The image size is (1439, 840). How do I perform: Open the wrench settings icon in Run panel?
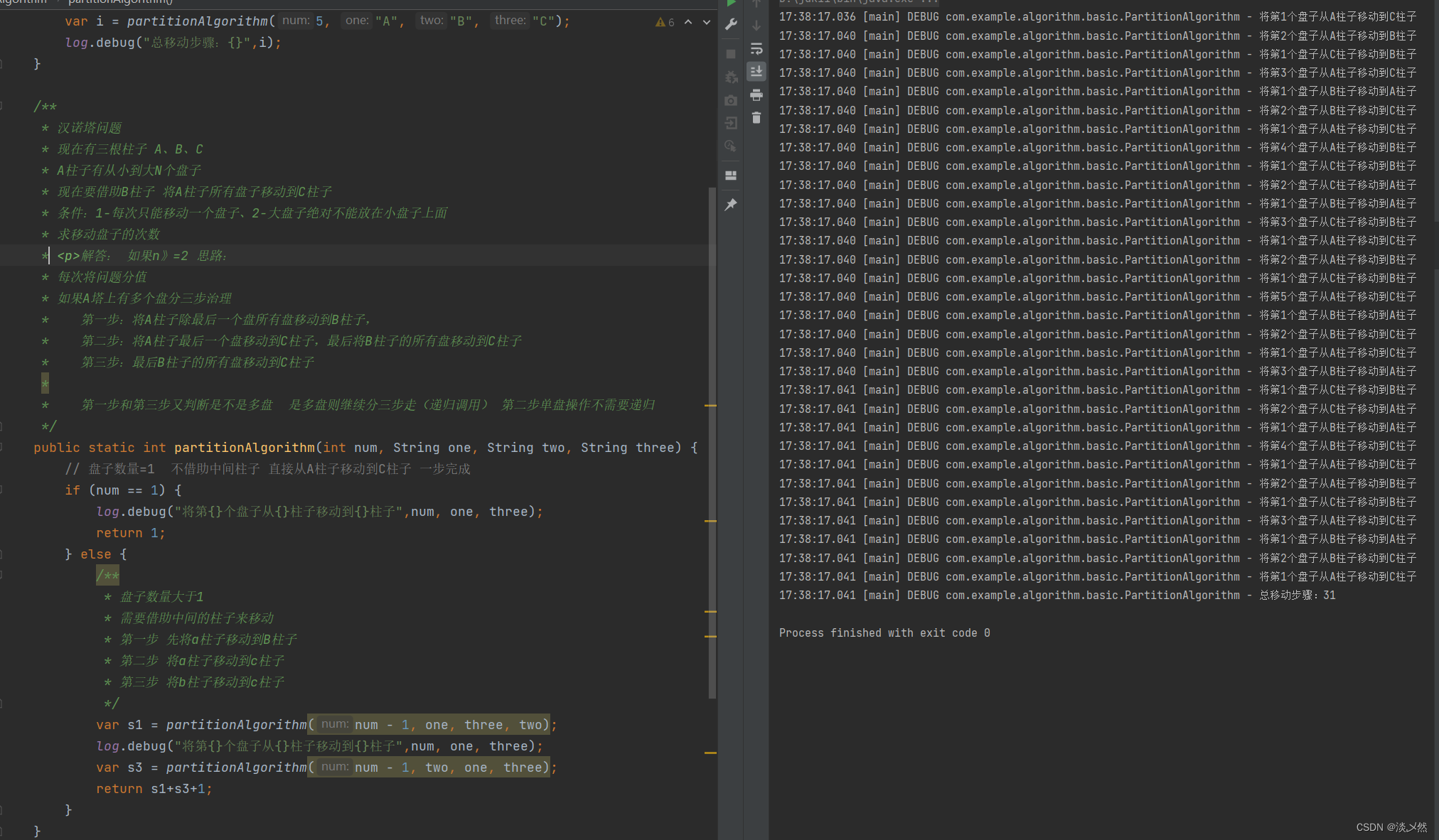[731, 25]
